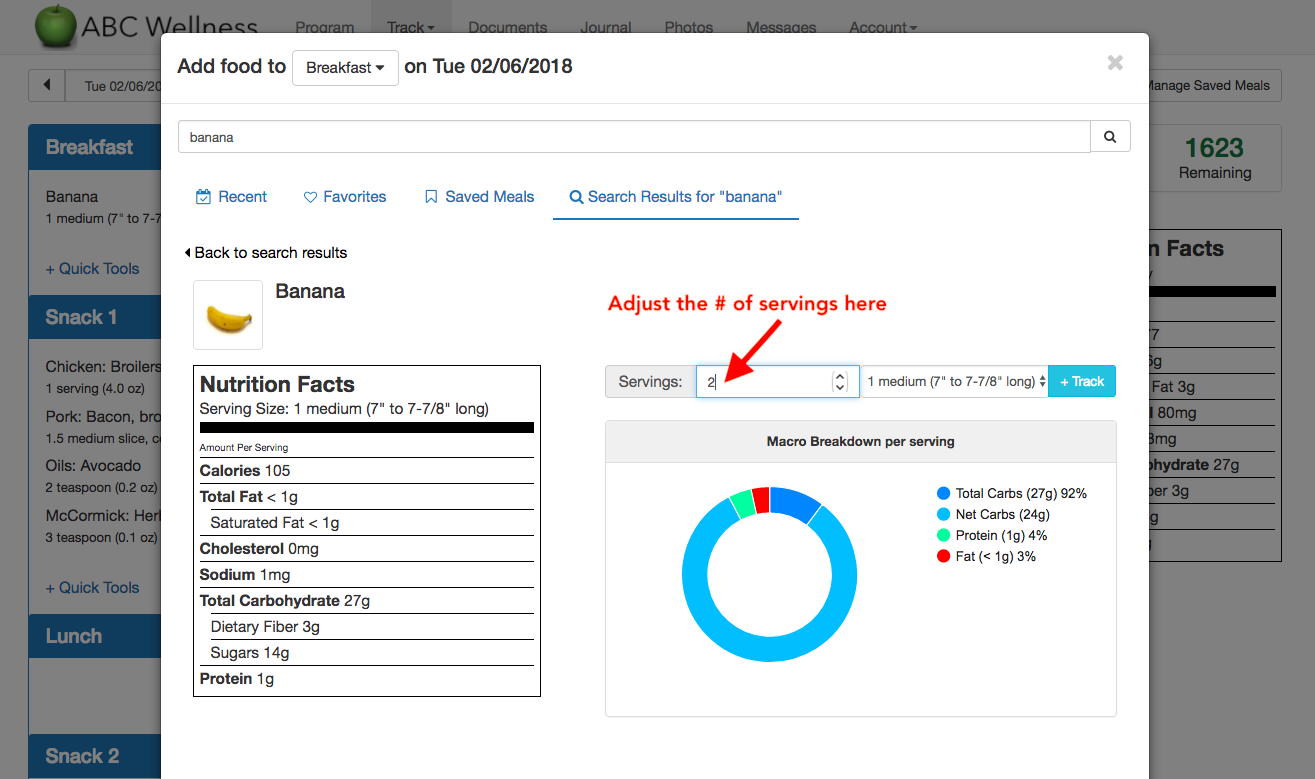Switch to the Favorites tab
The height and width of the screenshot is (779, 1315).
pos(345,197)
